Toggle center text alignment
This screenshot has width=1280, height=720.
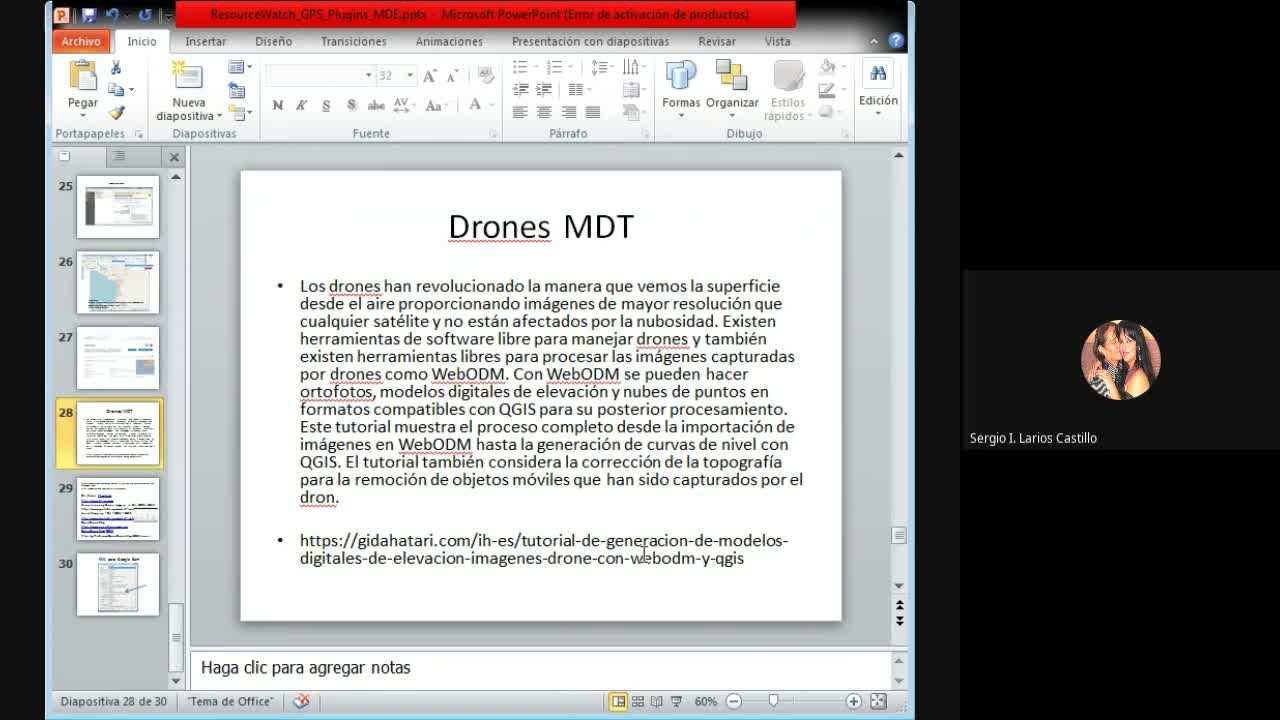544,112
